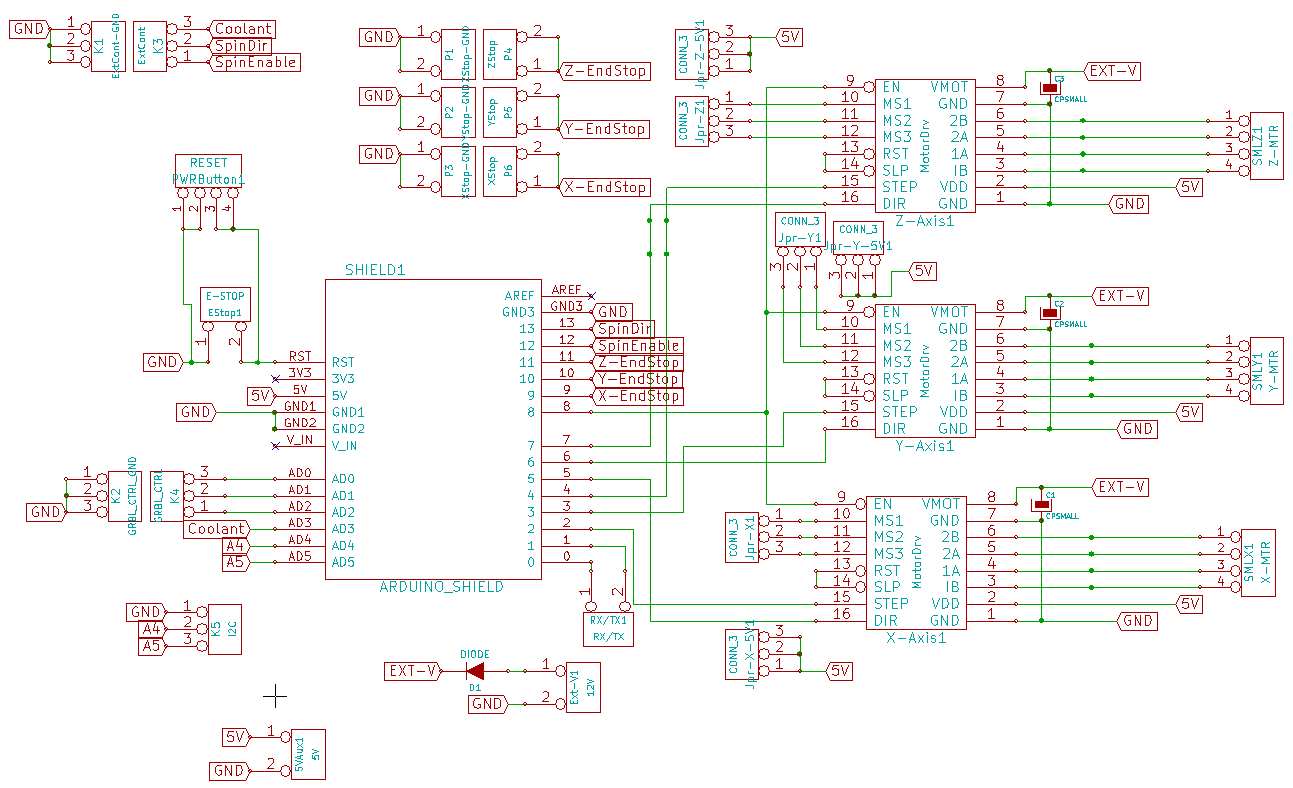Click the SHIELD1 reference label

[375, 270]
